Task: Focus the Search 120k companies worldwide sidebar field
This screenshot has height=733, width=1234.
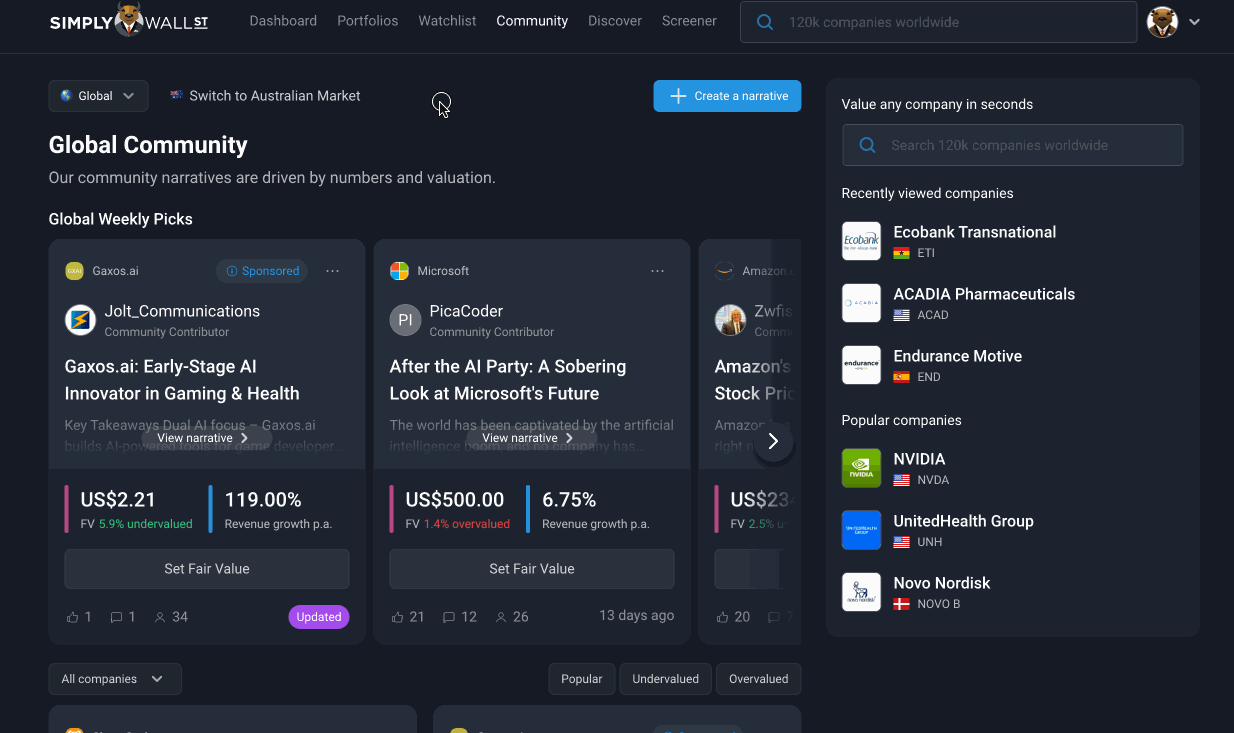Action: (x=1012, y=145)
